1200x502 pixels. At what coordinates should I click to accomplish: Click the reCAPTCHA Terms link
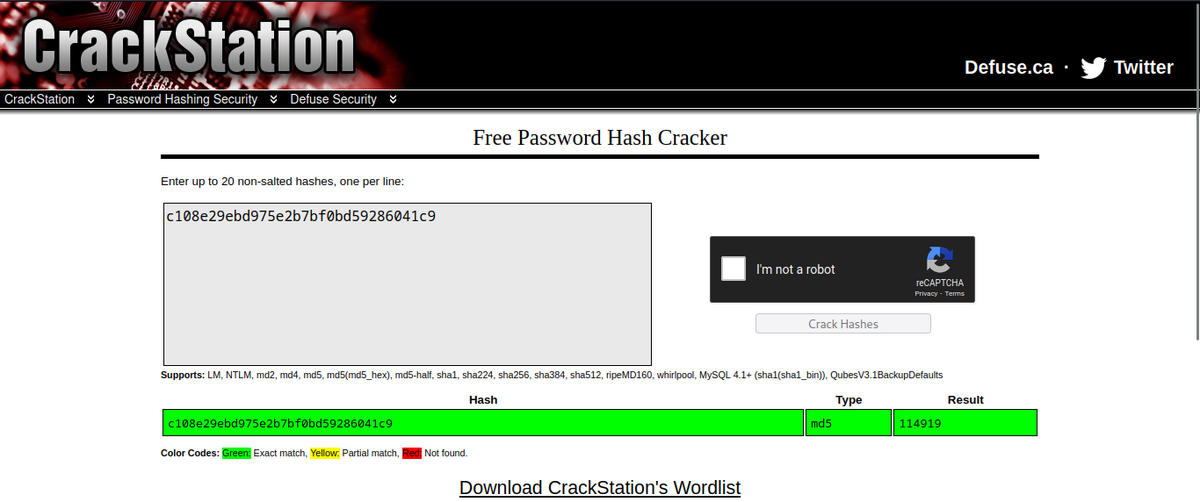click(955, 294)
